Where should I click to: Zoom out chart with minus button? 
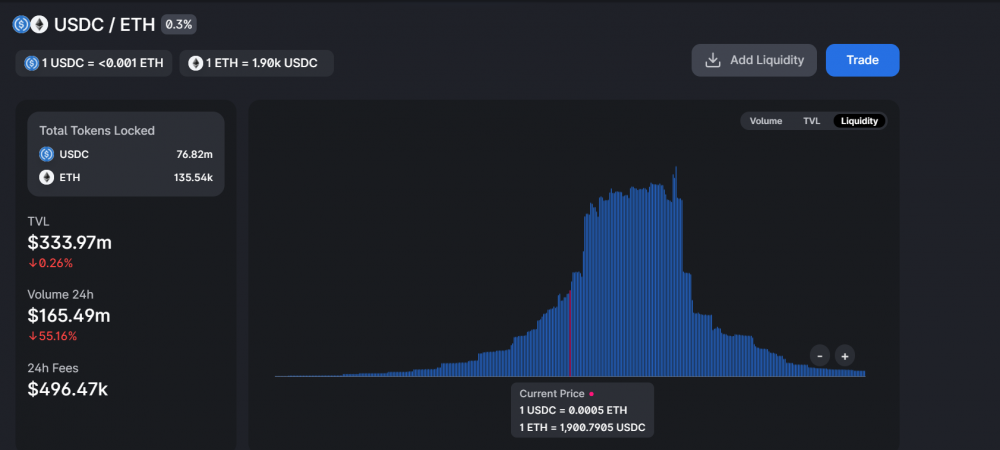(820, 356)
